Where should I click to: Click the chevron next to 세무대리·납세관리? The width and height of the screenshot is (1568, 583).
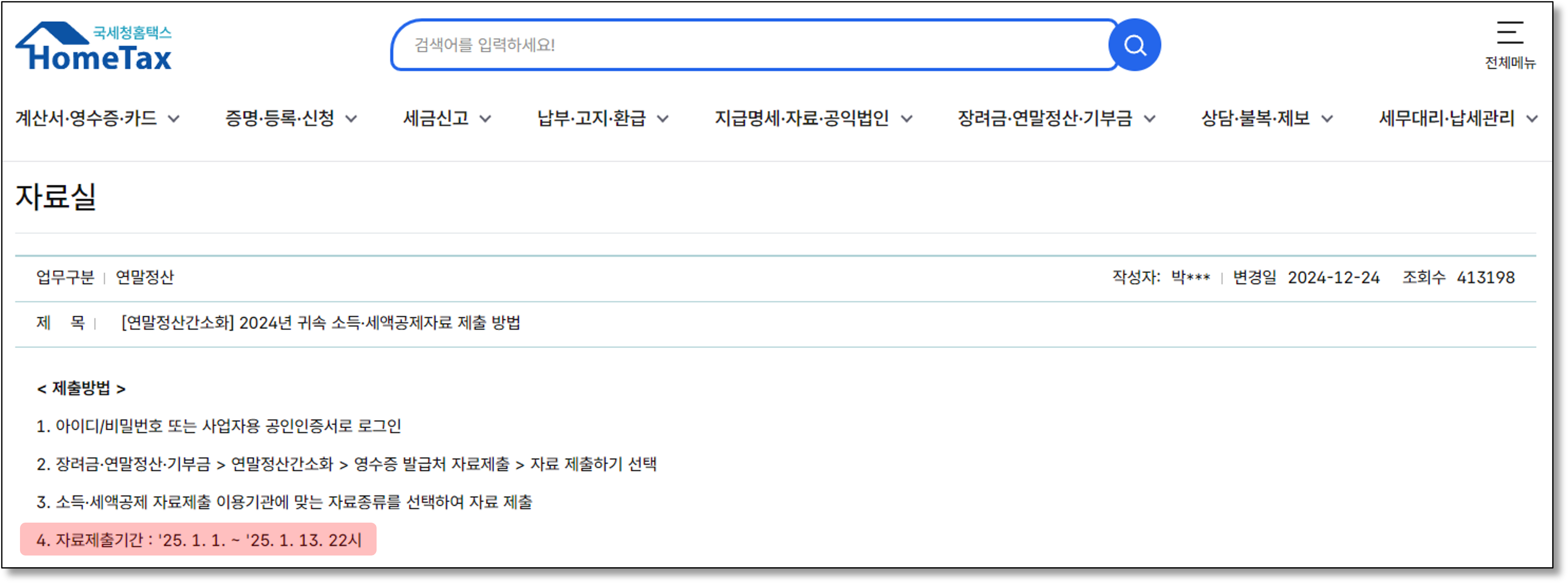click(1531, 119)
